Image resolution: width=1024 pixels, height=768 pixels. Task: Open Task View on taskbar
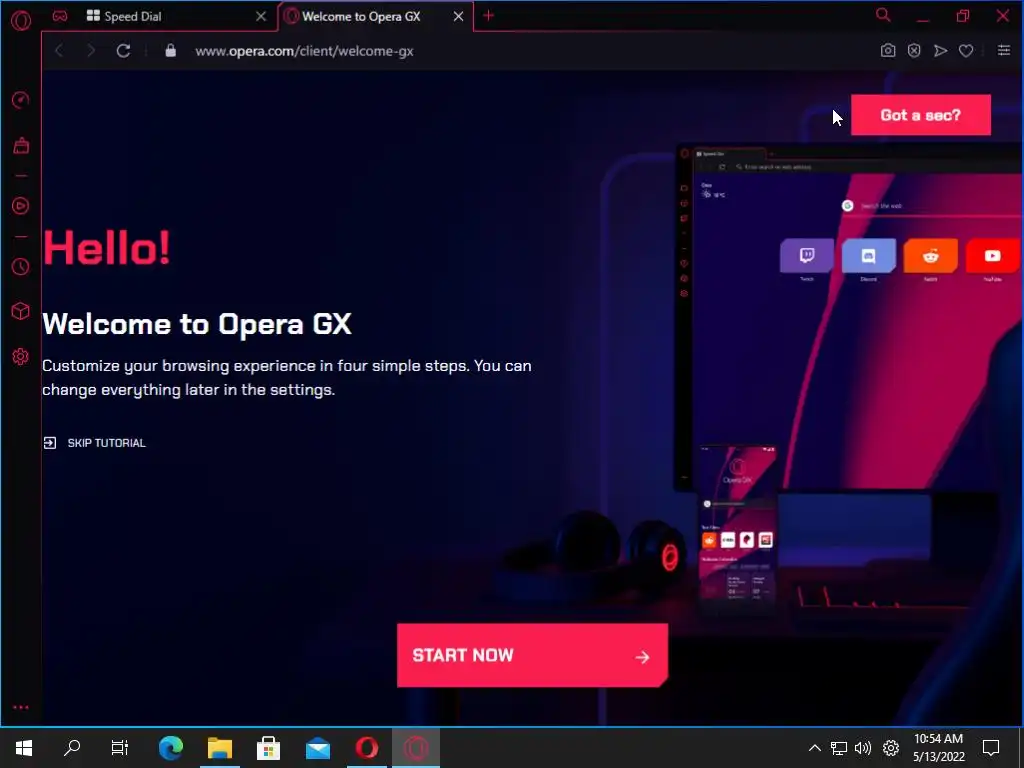[120, 748]
